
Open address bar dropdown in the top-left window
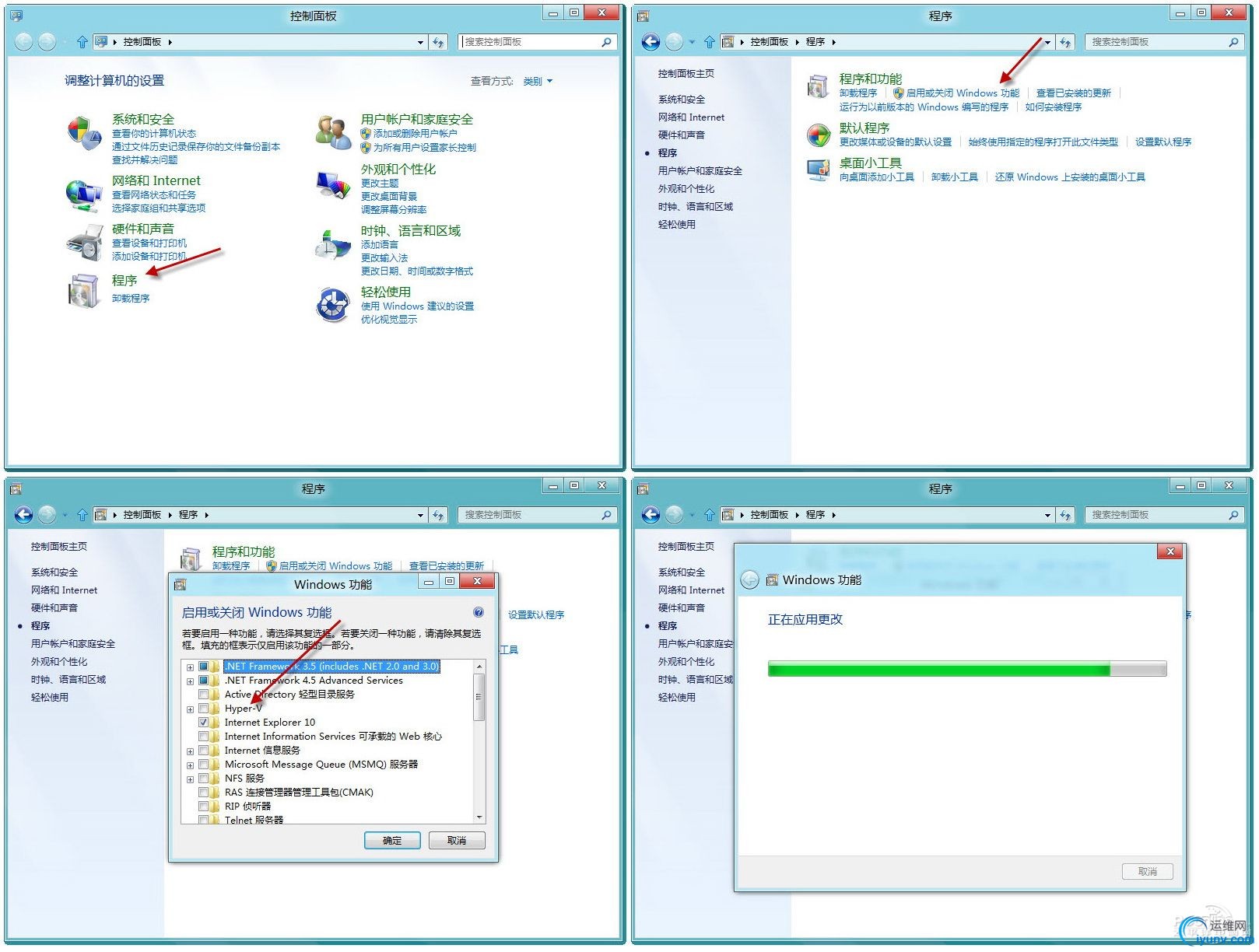click(x=420, y=42)
